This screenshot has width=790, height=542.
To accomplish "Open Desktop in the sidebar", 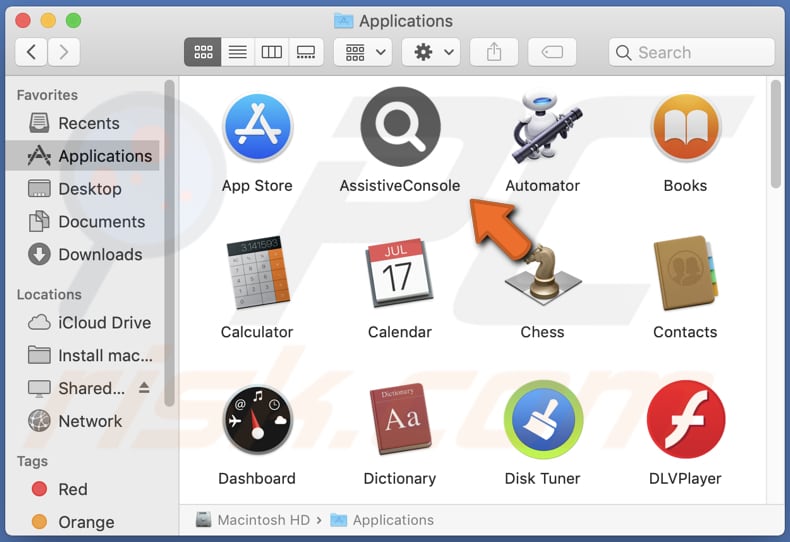I will point(84,188).
